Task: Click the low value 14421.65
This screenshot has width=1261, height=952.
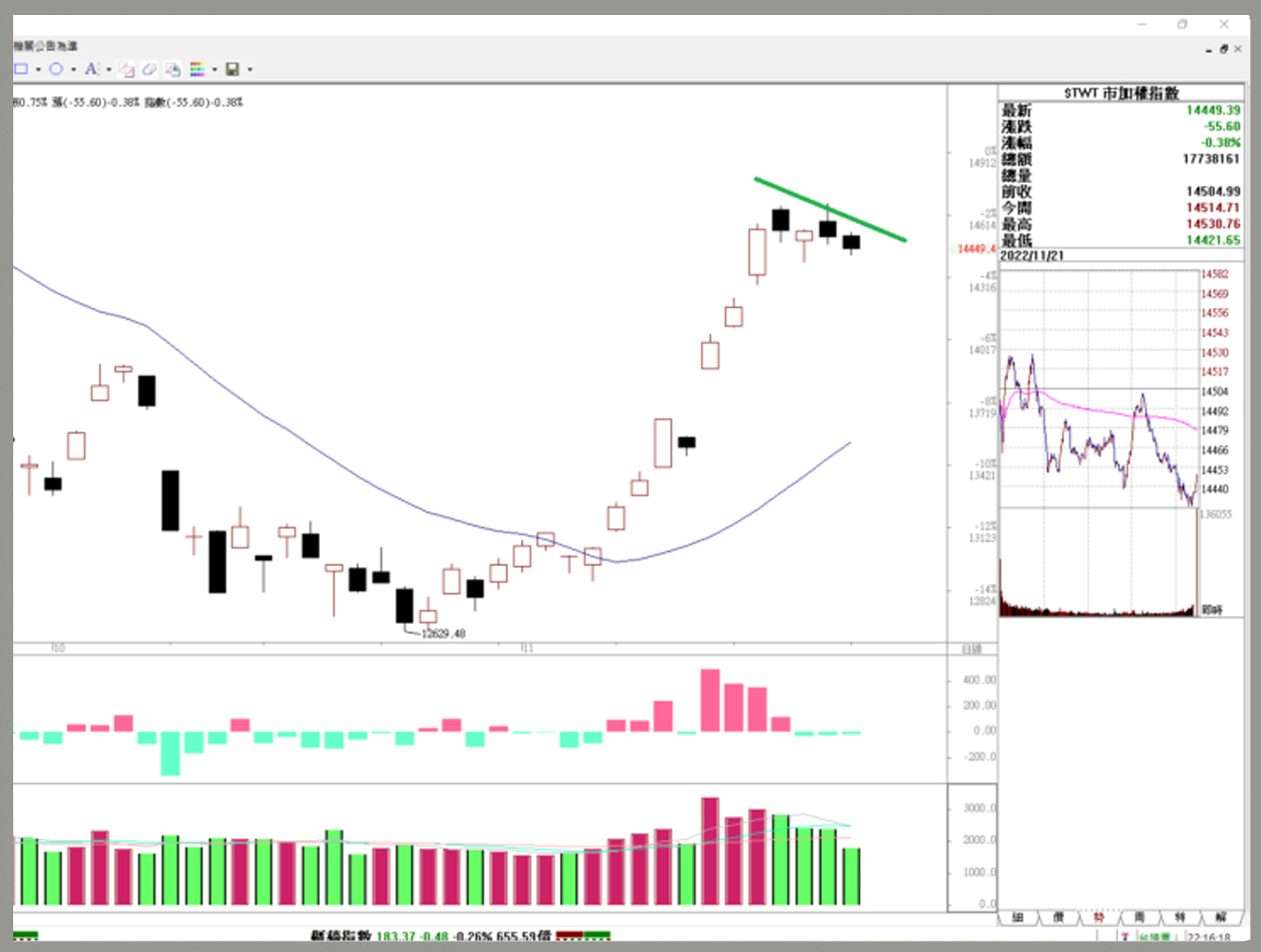Action: pos(1212,240)
